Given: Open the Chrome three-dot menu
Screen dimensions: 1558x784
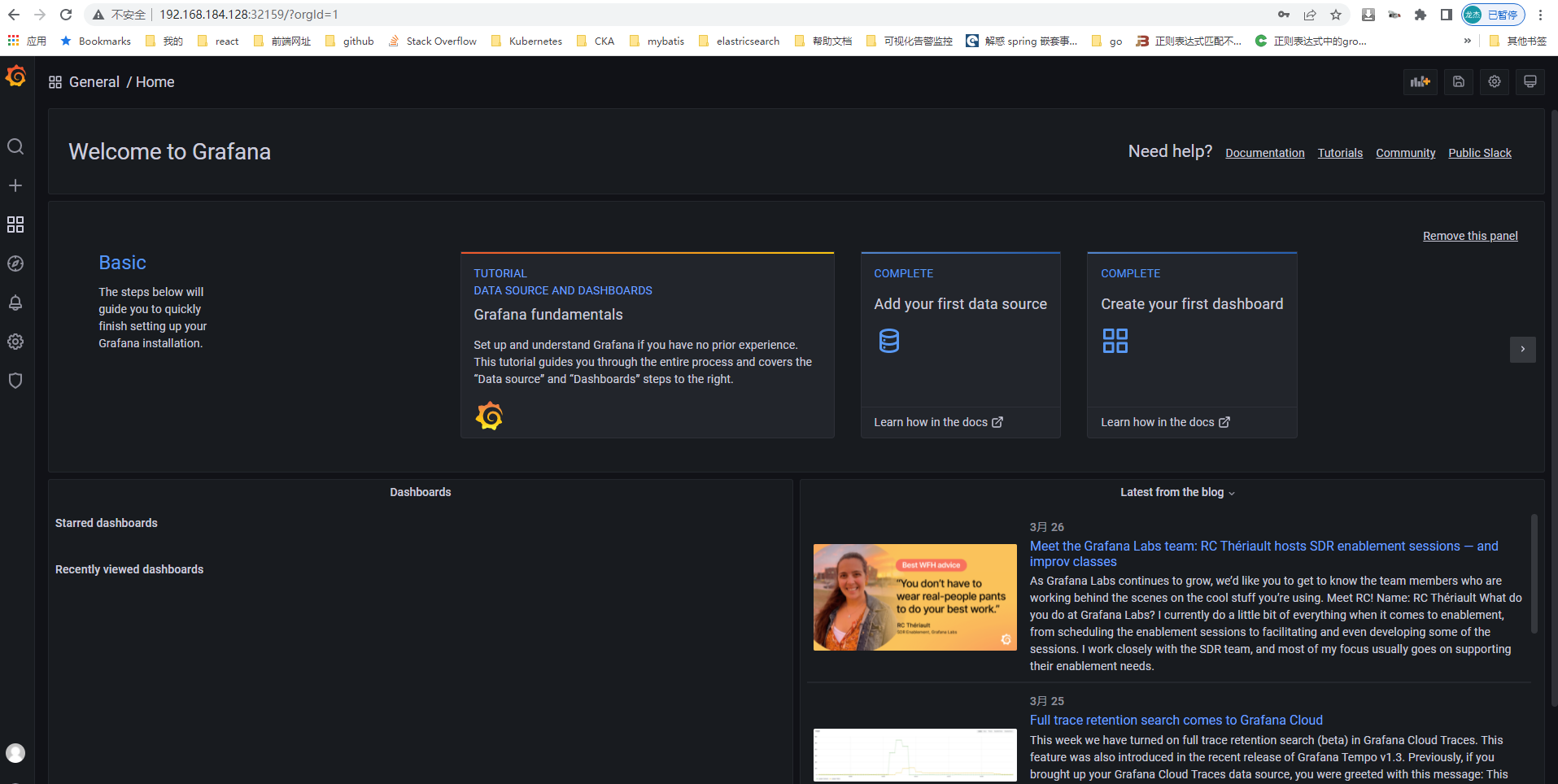Looking at the screenshot, I should click(1541, 15).
